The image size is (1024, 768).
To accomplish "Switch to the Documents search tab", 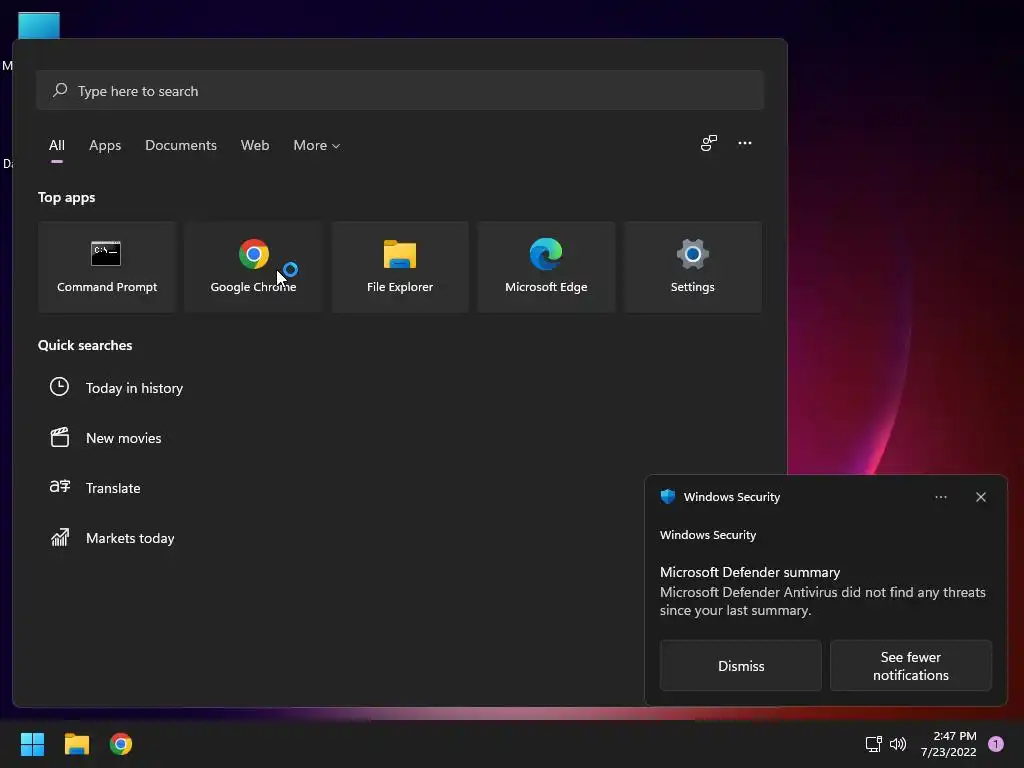I will tap(181, 145).
